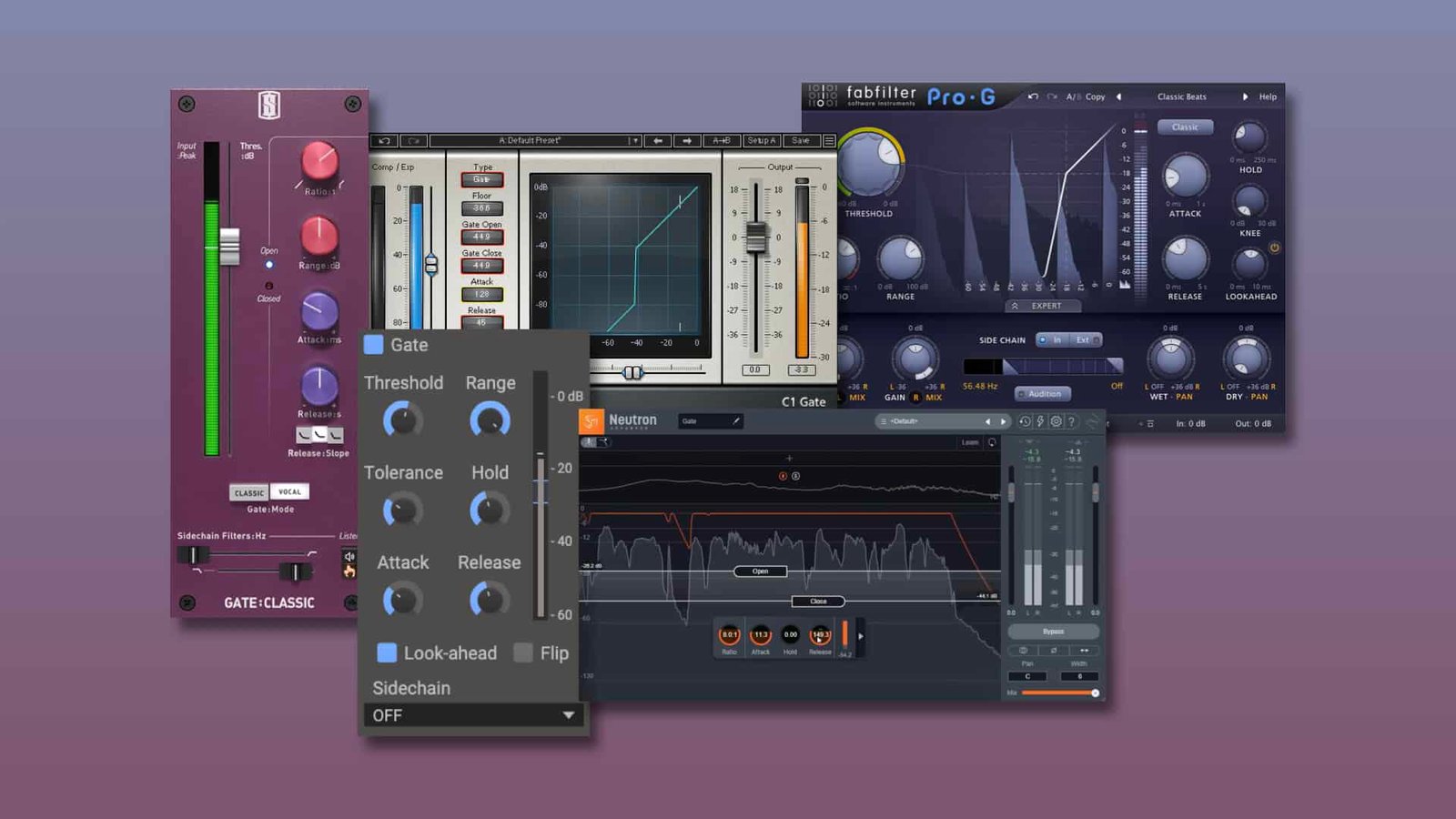
Task: Select next Neutron preset arrow
Action: pos(1003,421)
